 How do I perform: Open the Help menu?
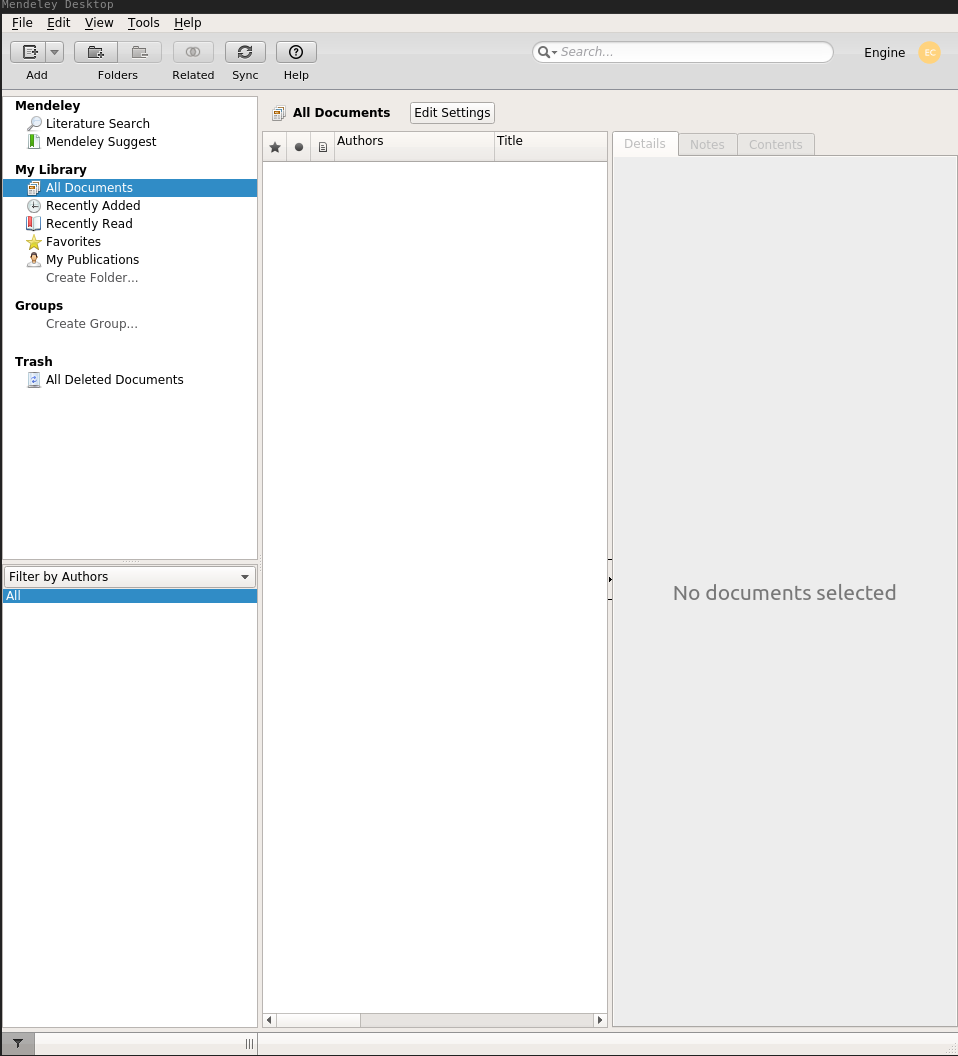187,22
